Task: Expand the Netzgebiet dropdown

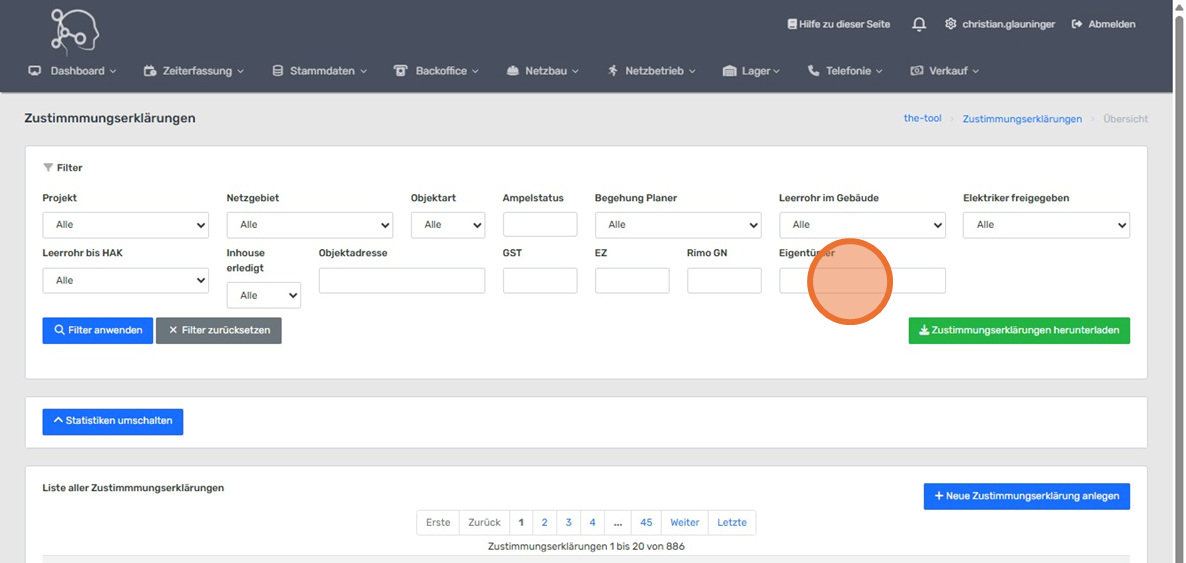Action: (x=309, y=225)
